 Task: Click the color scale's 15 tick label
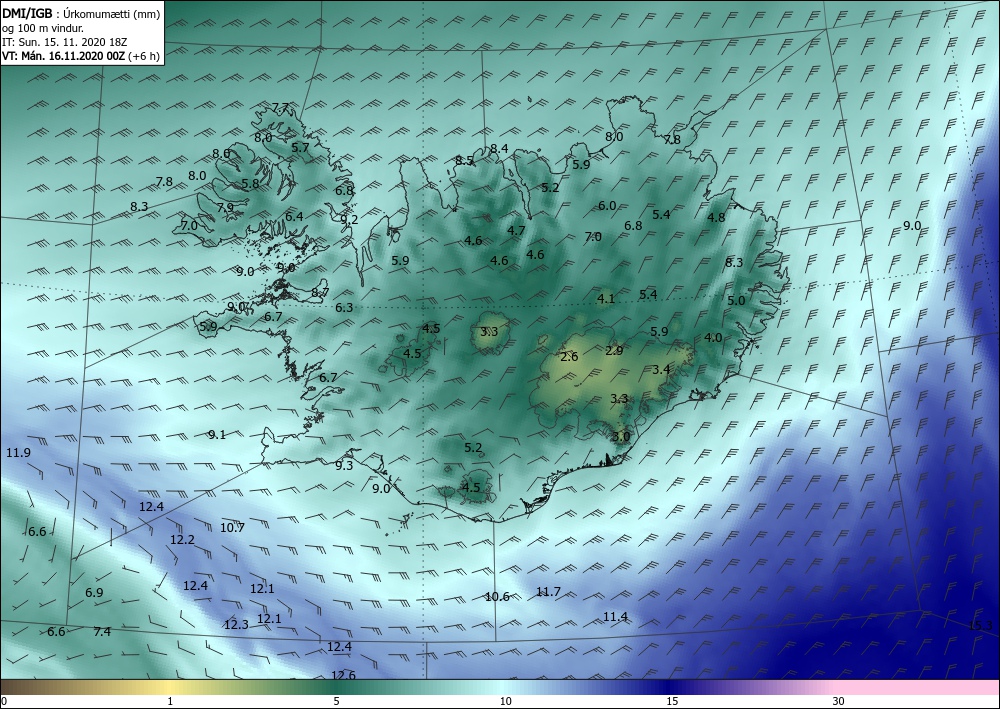672,702
